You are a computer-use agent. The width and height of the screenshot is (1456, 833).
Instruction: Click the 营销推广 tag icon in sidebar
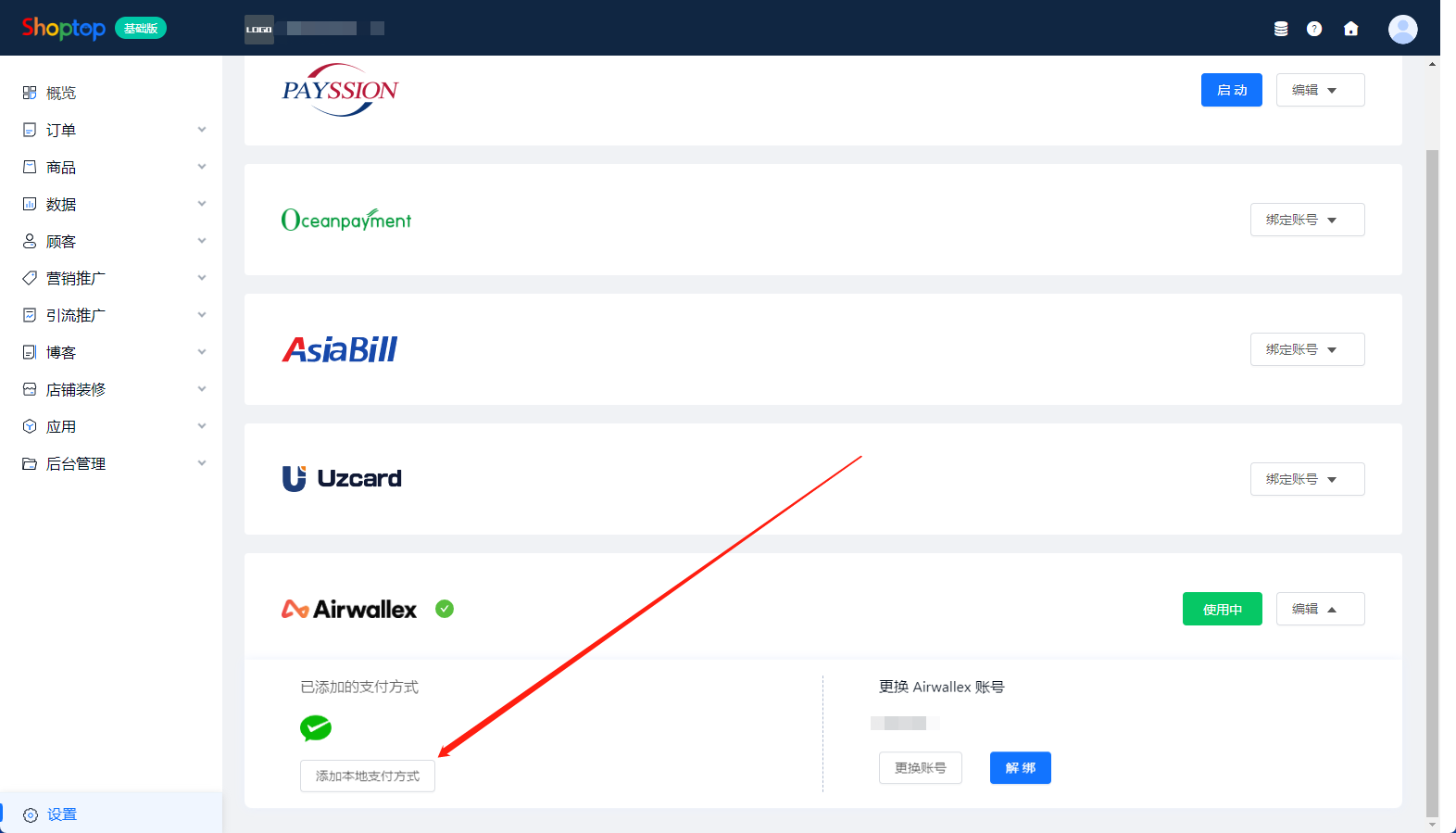pos(30,278)
